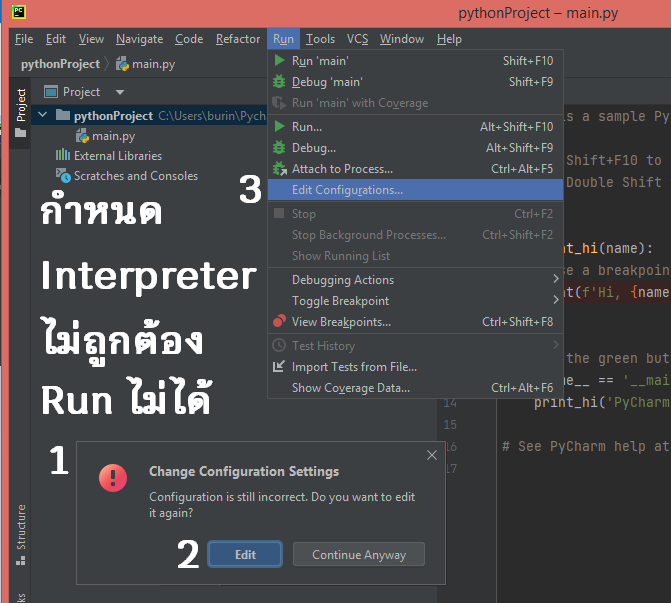Choose Debug... from the Run menu
Image resolution: width=671 pixels, height=603 pixels.
tap(415, 148)
